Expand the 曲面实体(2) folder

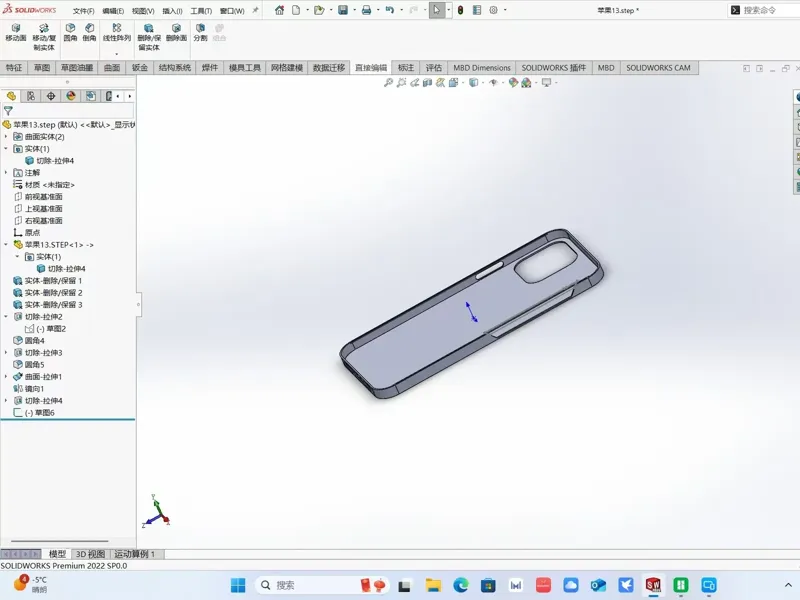pyautogui.click(x=6, y=137)
